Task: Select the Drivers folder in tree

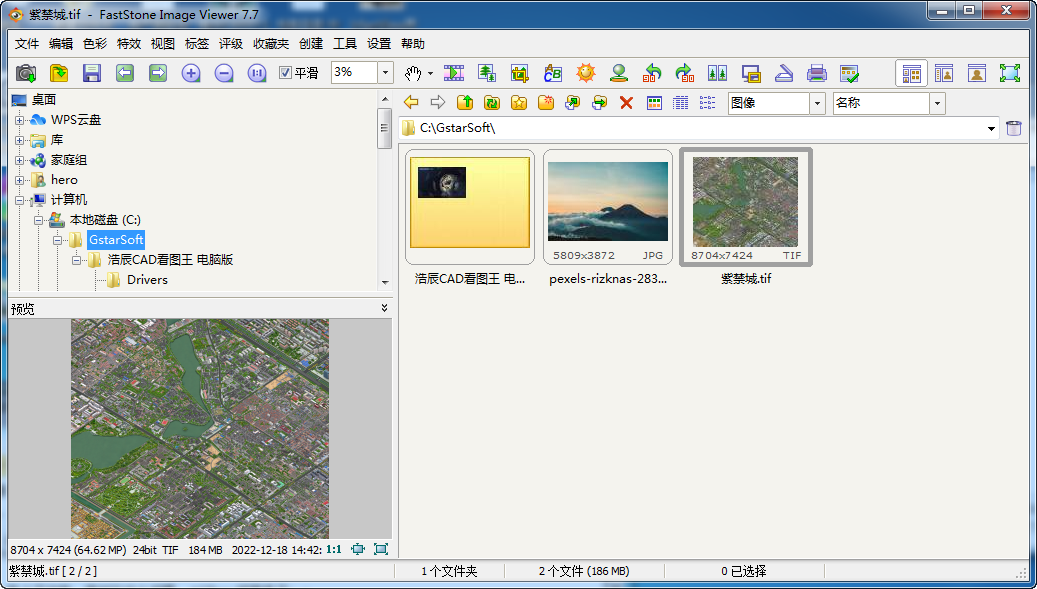Action: click(147, 280)
